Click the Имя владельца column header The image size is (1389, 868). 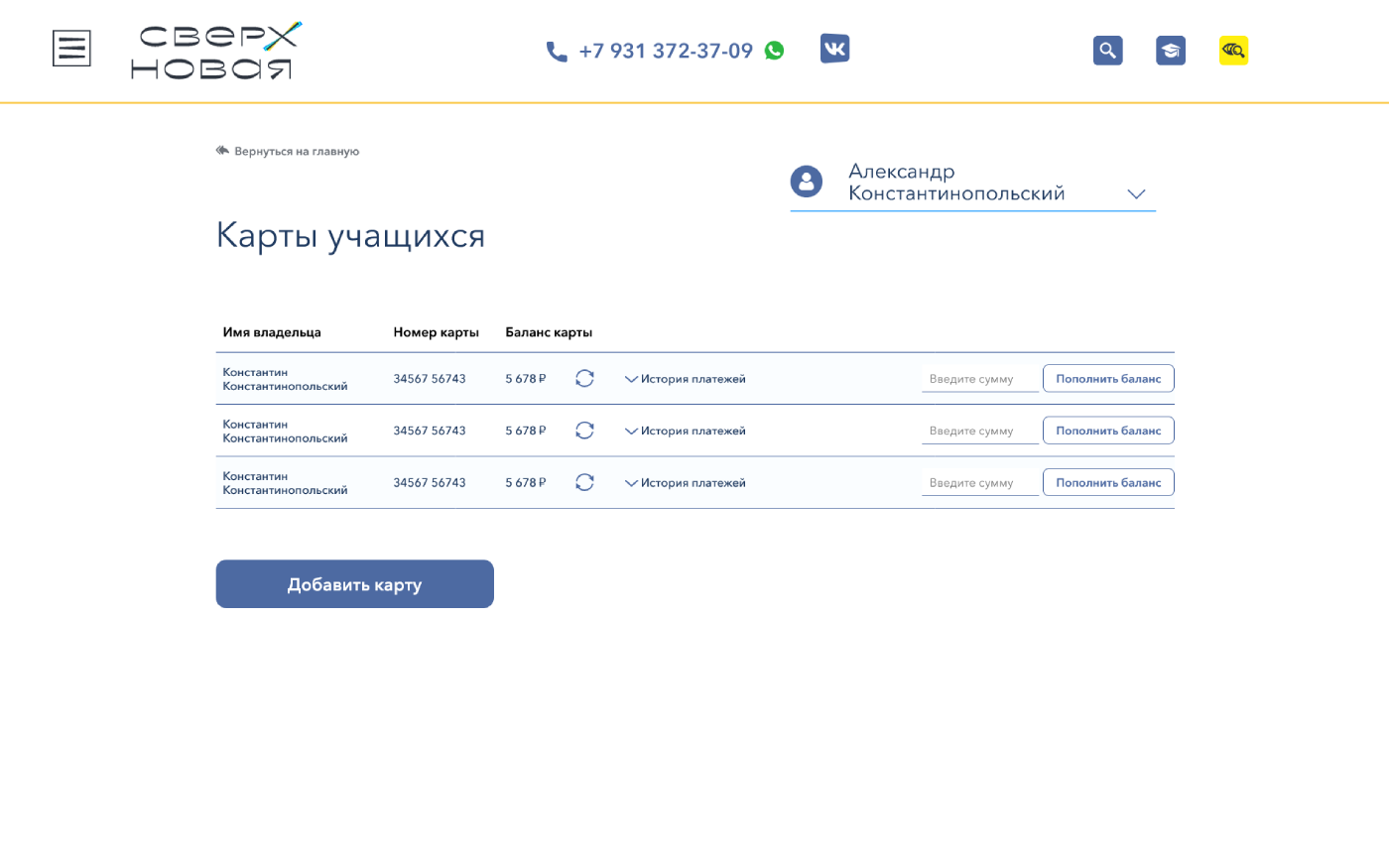pos(272,332)
